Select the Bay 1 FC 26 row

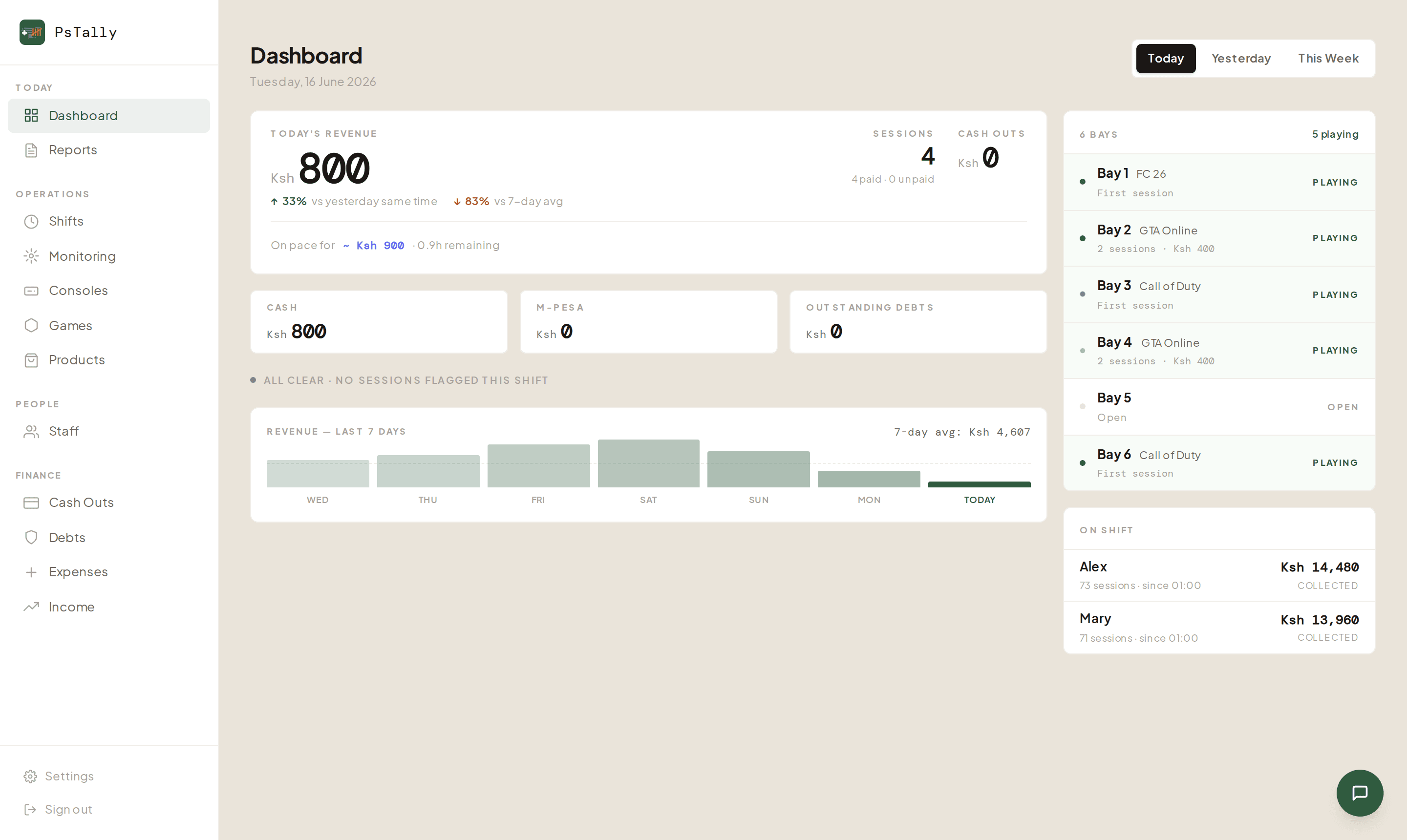point(1219,182)
